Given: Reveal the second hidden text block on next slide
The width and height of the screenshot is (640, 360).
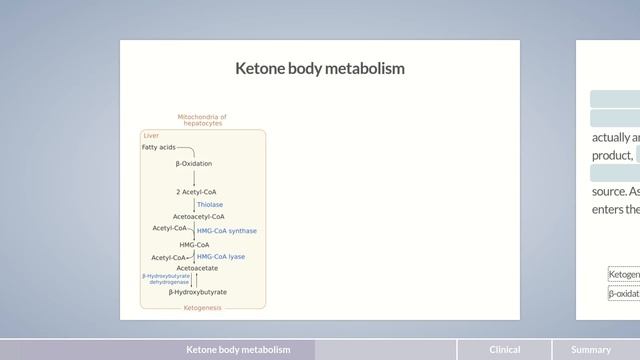Looking at the screenshot, I should (x=615, y=118).
